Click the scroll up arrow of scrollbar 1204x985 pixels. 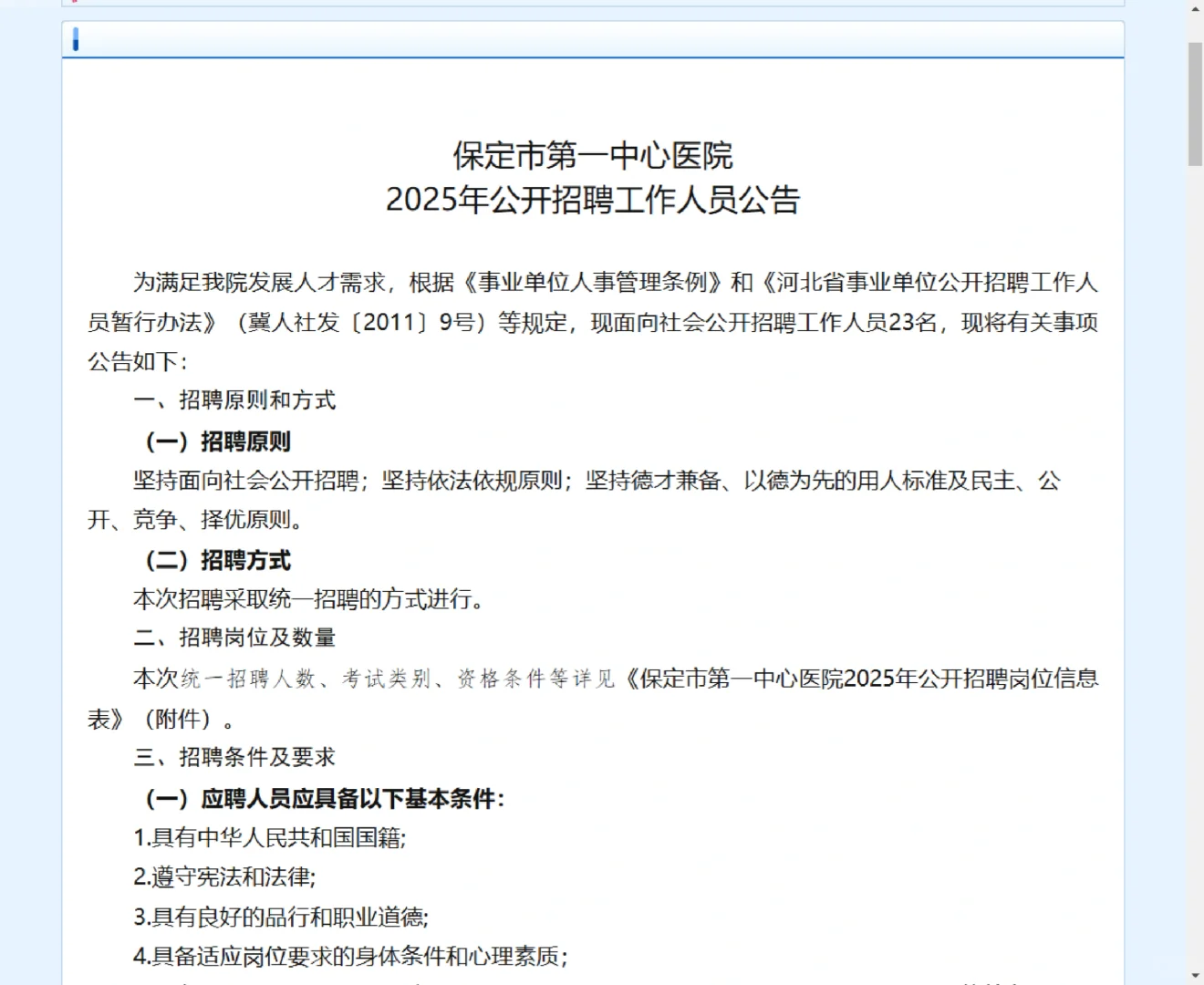tap(1195, 8)
